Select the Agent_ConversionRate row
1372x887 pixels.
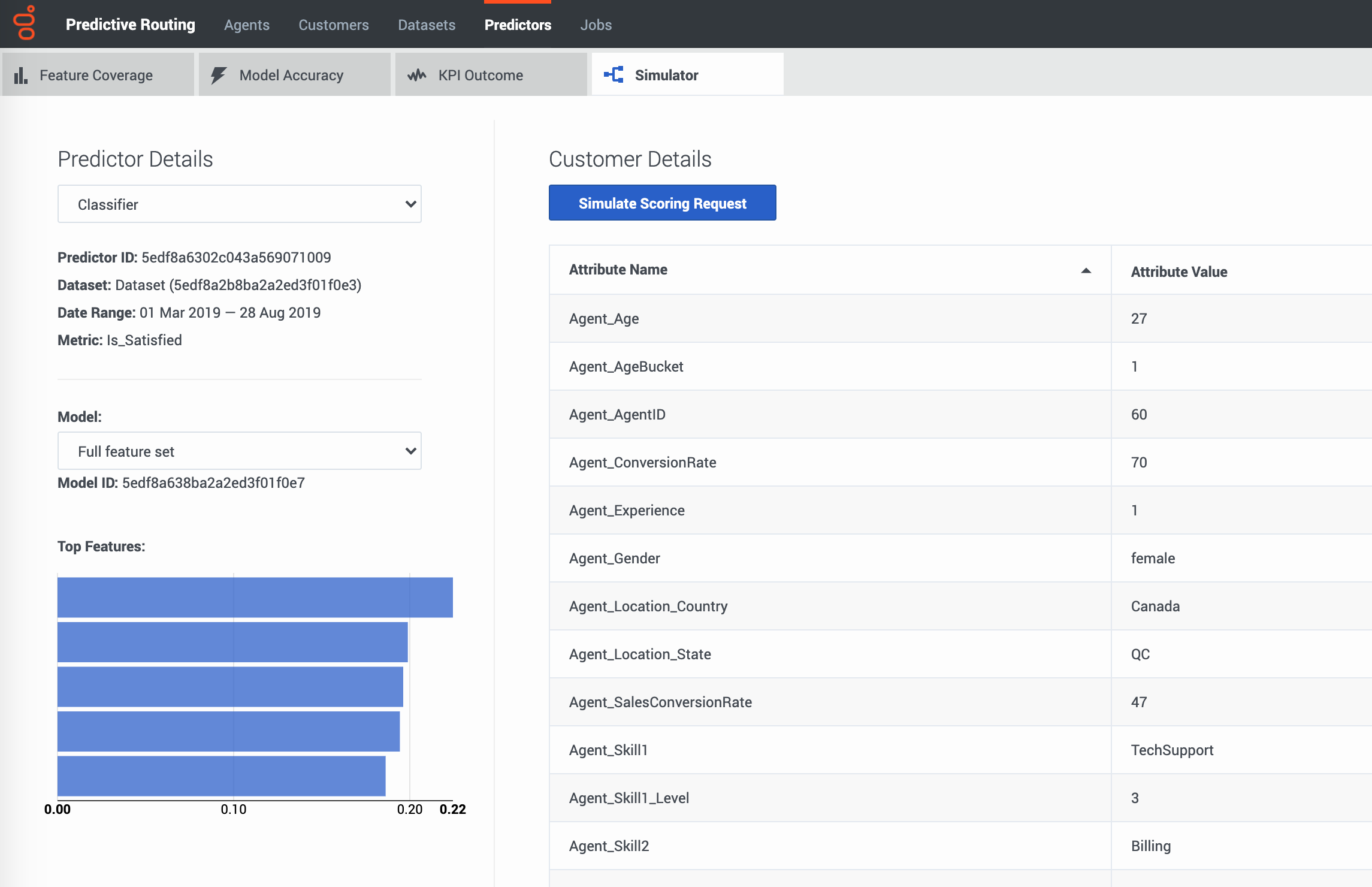click(960, 462)
